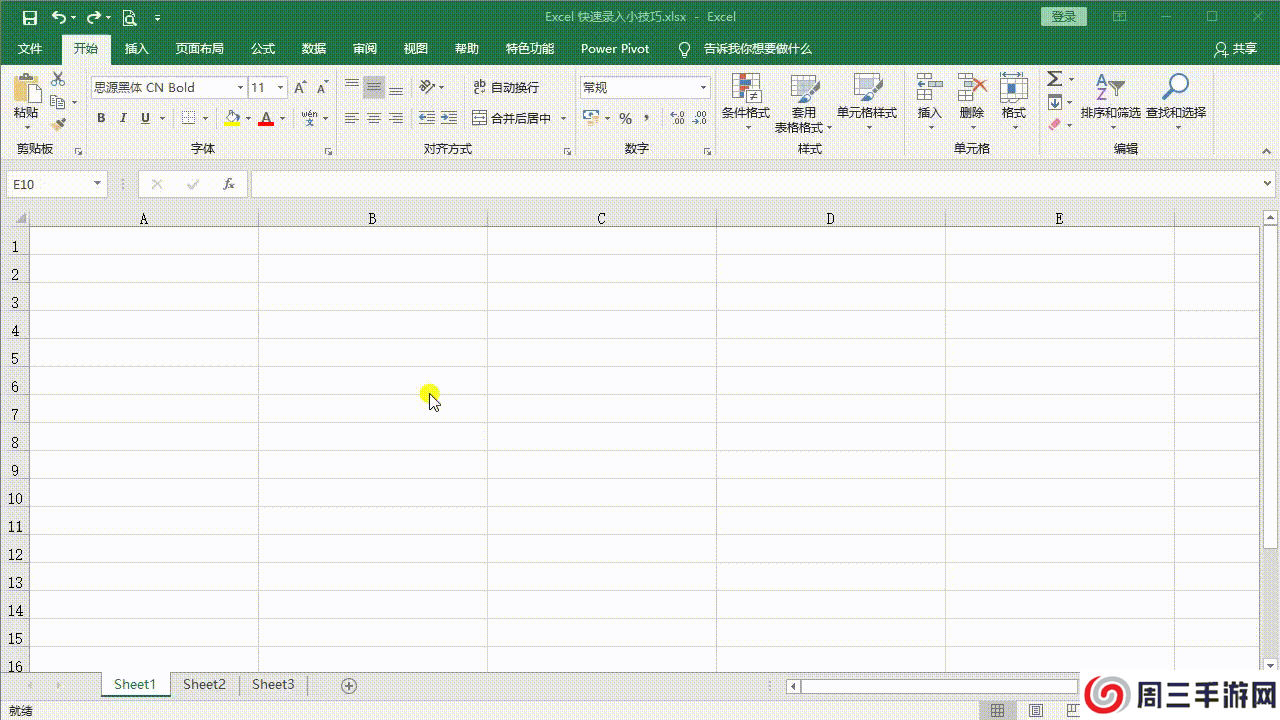Open the Name Box dropdown arrow
The width and height of the screenshot is (1280, 720).
point(97,184)
